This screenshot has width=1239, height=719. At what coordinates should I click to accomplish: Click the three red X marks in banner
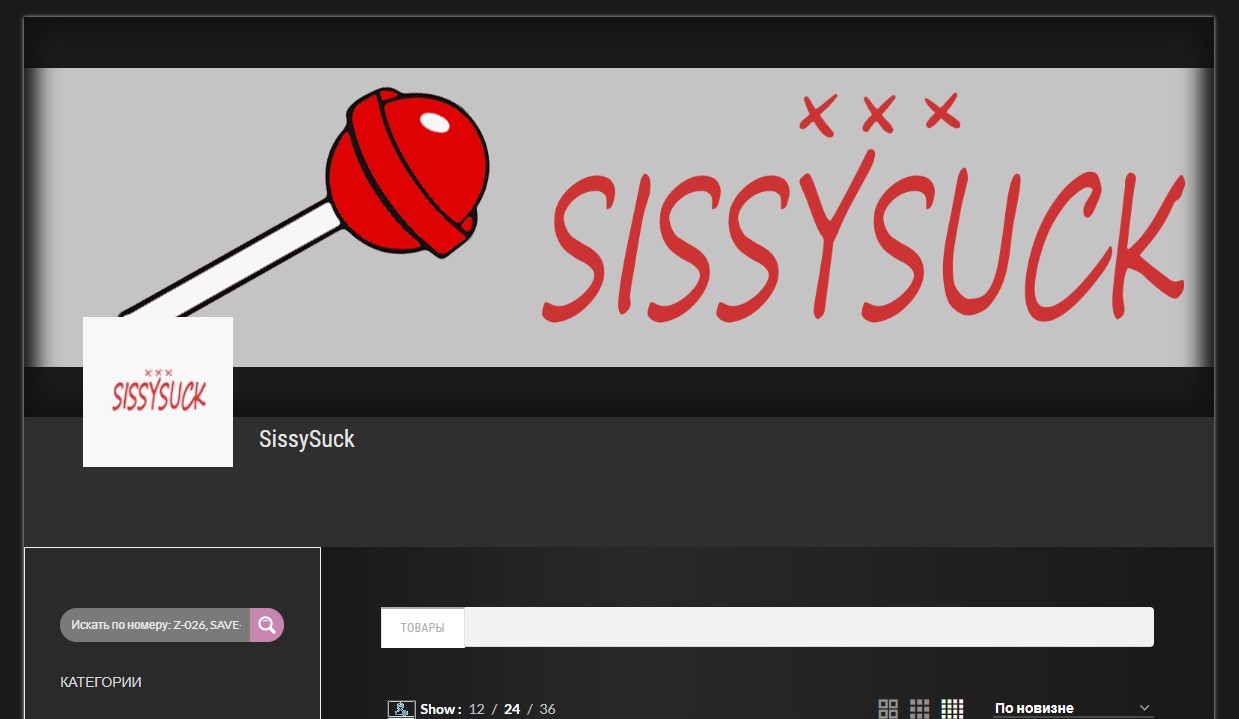click(878, 114)
